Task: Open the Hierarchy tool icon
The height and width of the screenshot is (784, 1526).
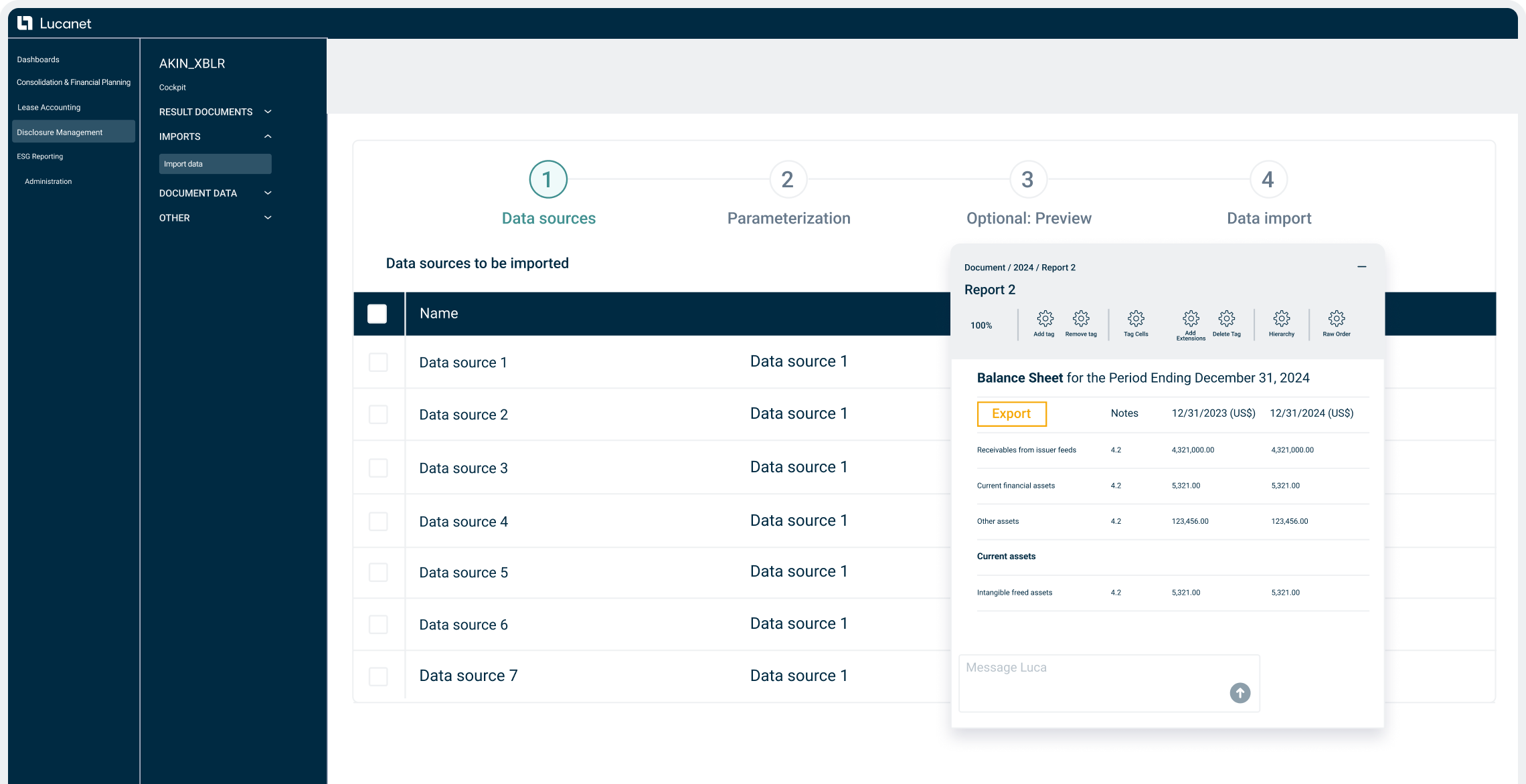Action: pyautogui.click(x=1282, y=318)
